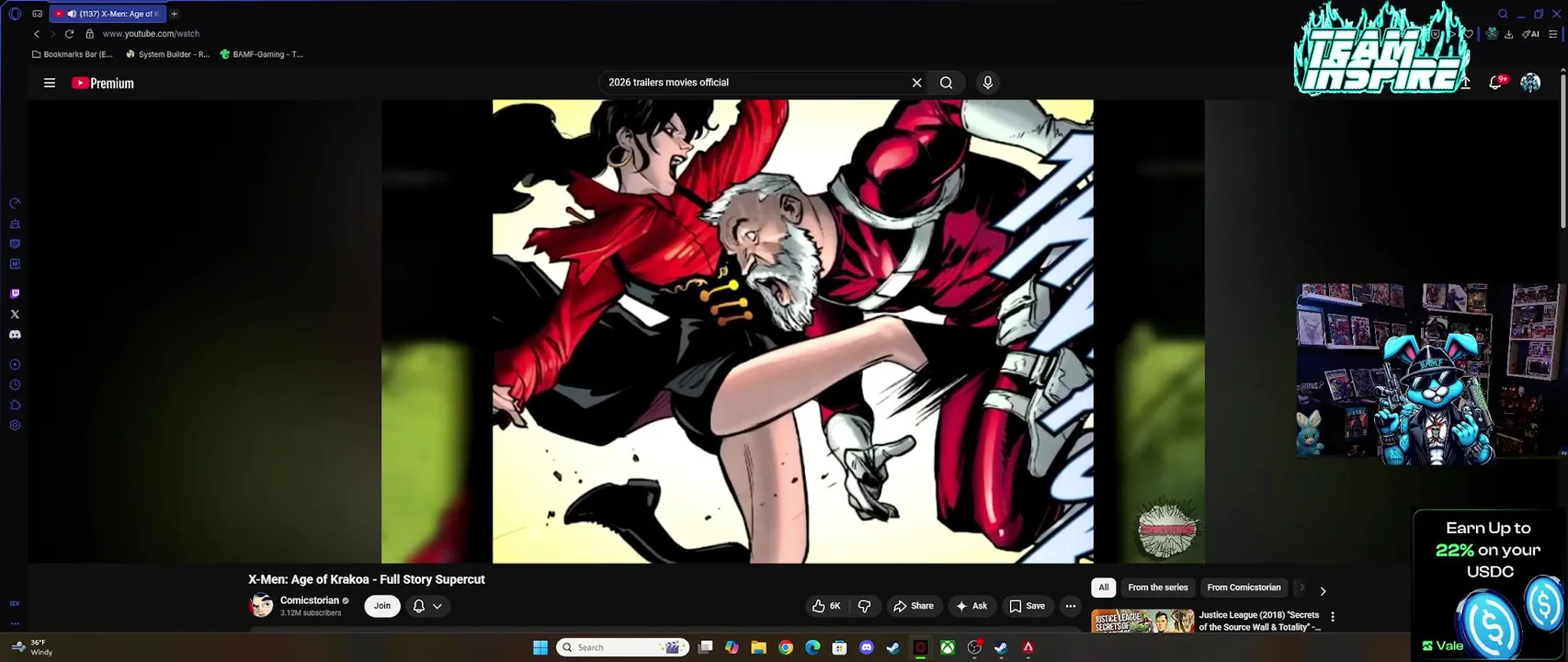Screen dimensions: 1568x662
Task: Show next filter chips arrow
Action: [1323, 591]
